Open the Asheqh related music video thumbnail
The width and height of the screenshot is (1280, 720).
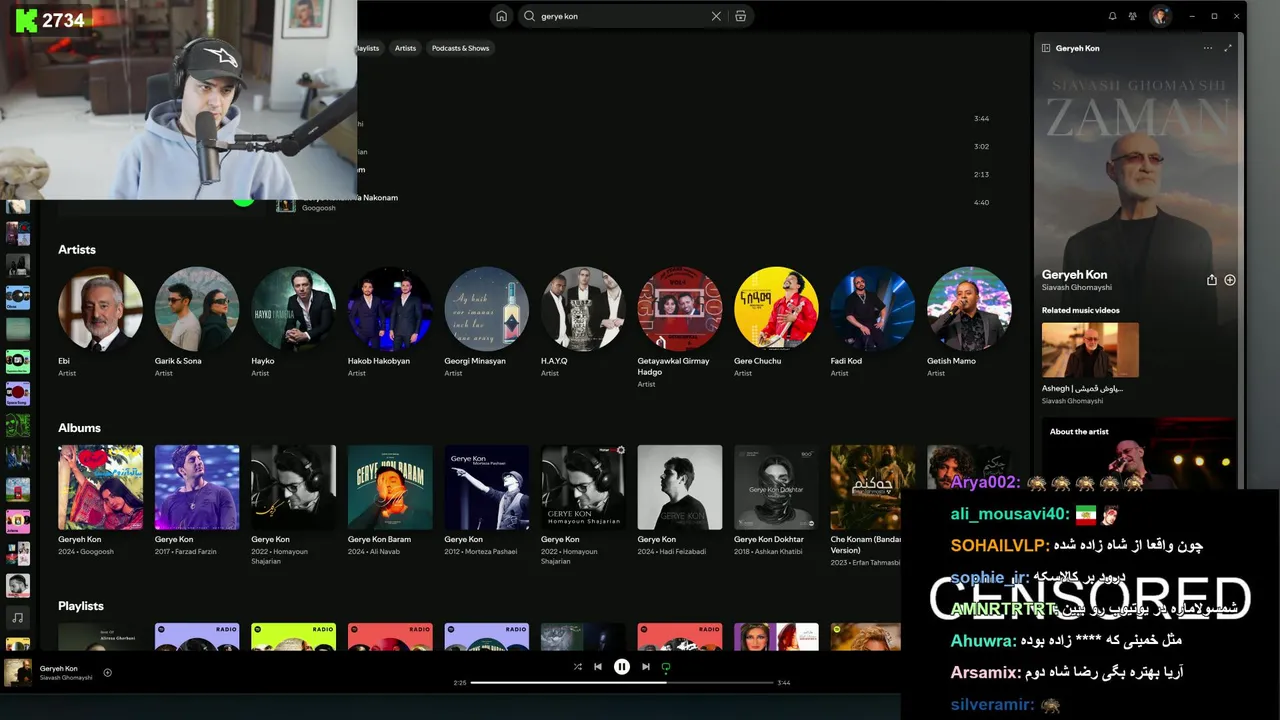click(x=1090, y=350)
